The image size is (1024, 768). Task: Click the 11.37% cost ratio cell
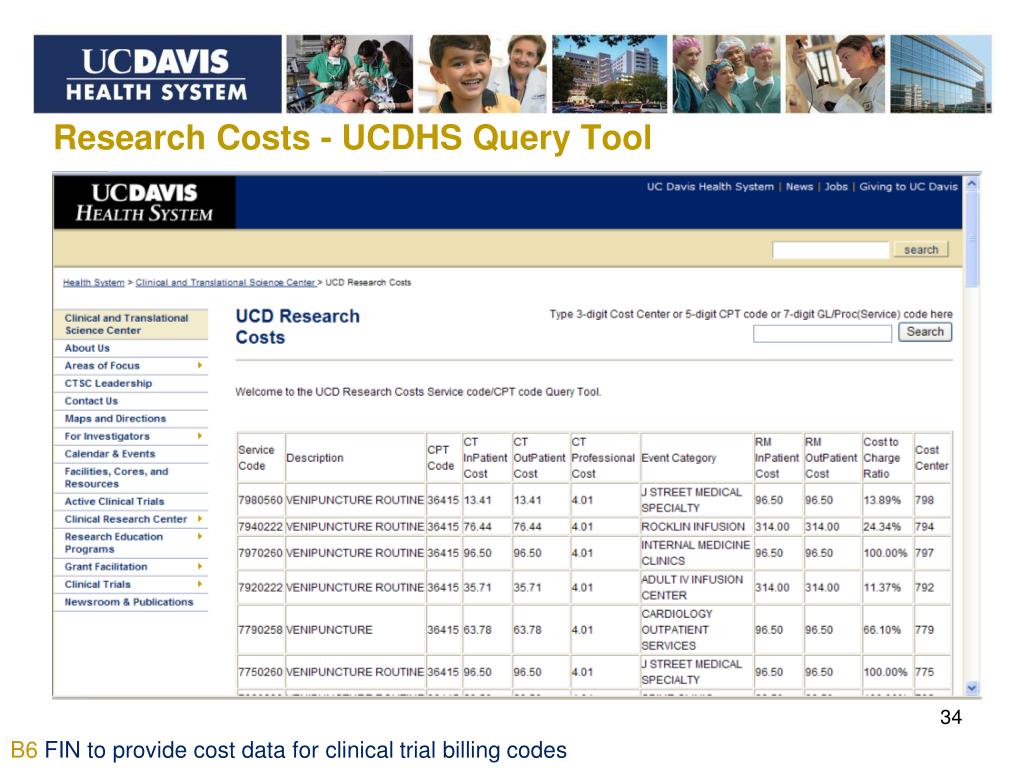point(886,588)
